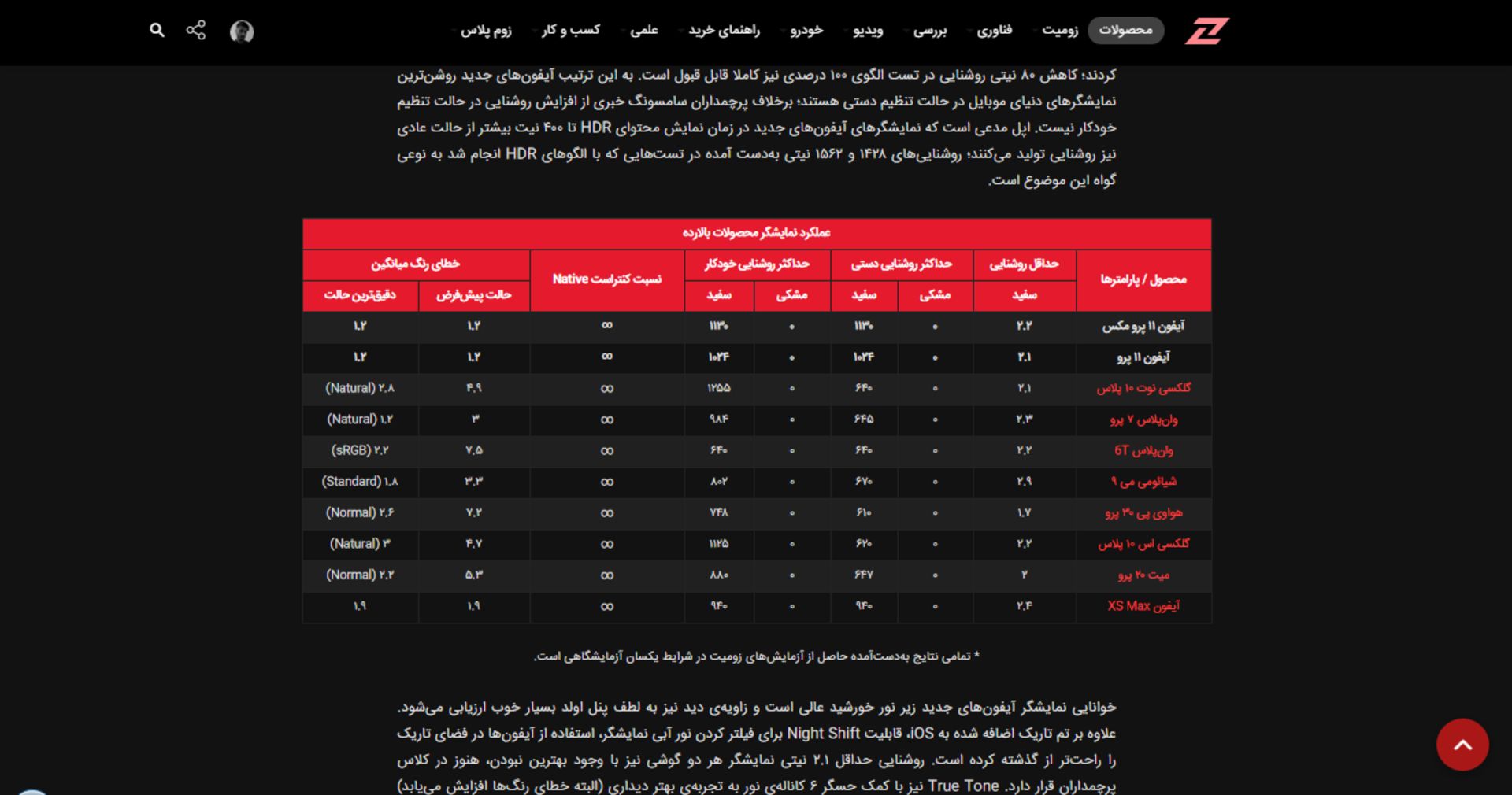Click the حالت پیش‌فرض sub-header
Image resolution: width=1512 pixels, height=795 pixels.
click(x=473, y=295)
